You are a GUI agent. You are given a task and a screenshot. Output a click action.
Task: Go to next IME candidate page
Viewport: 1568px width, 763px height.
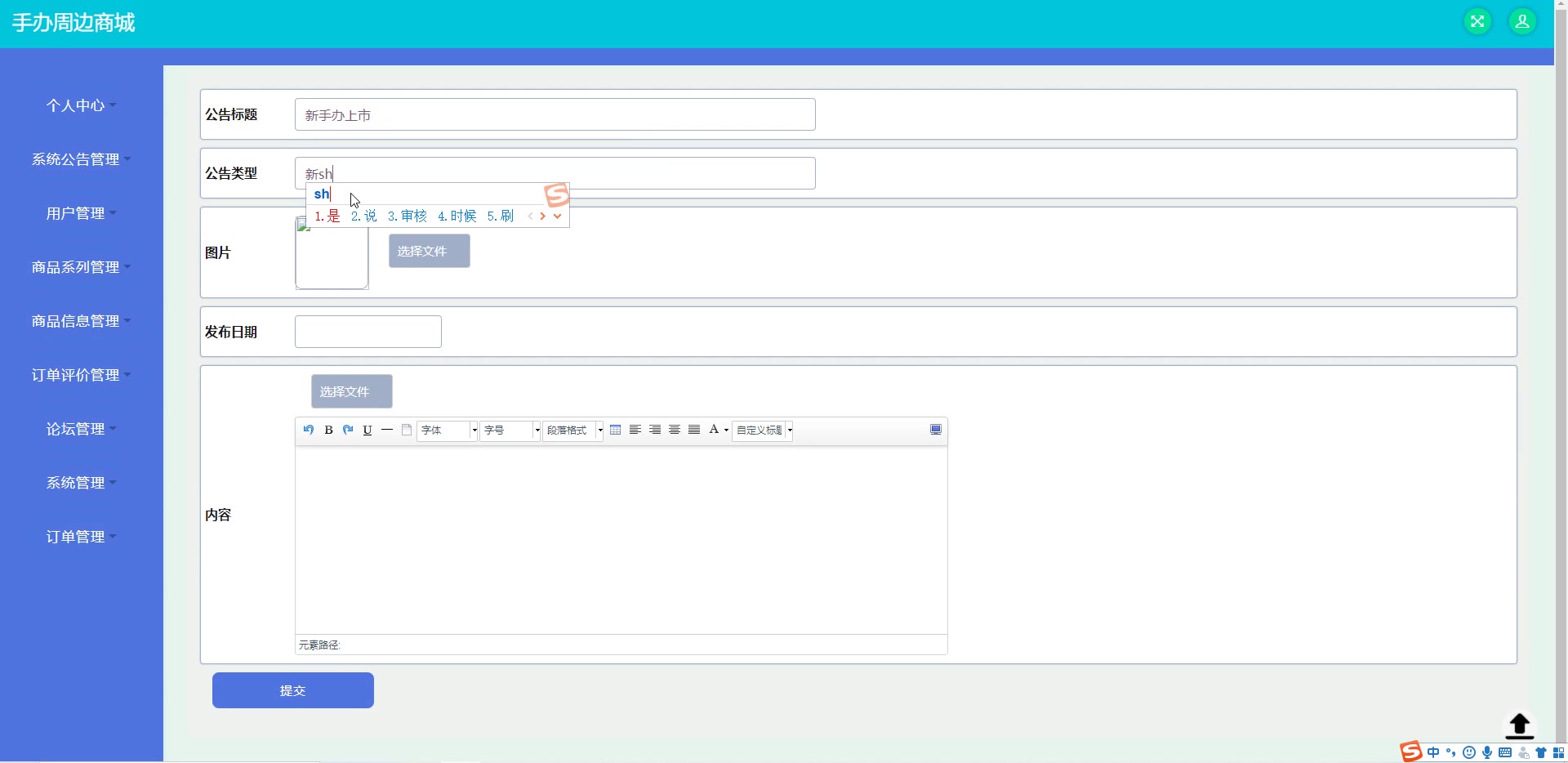point(543,216)
